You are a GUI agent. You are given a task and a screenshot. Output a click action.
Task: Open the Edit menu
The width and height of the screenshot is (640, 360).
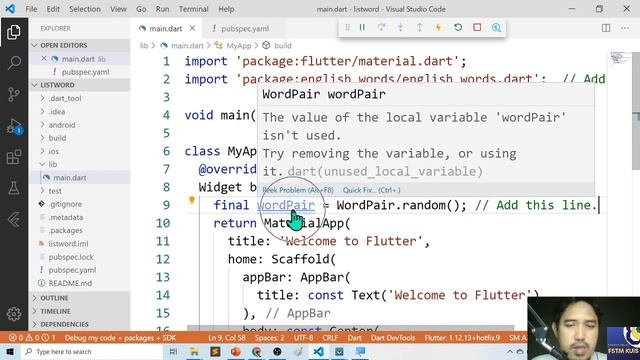(53, 9)
